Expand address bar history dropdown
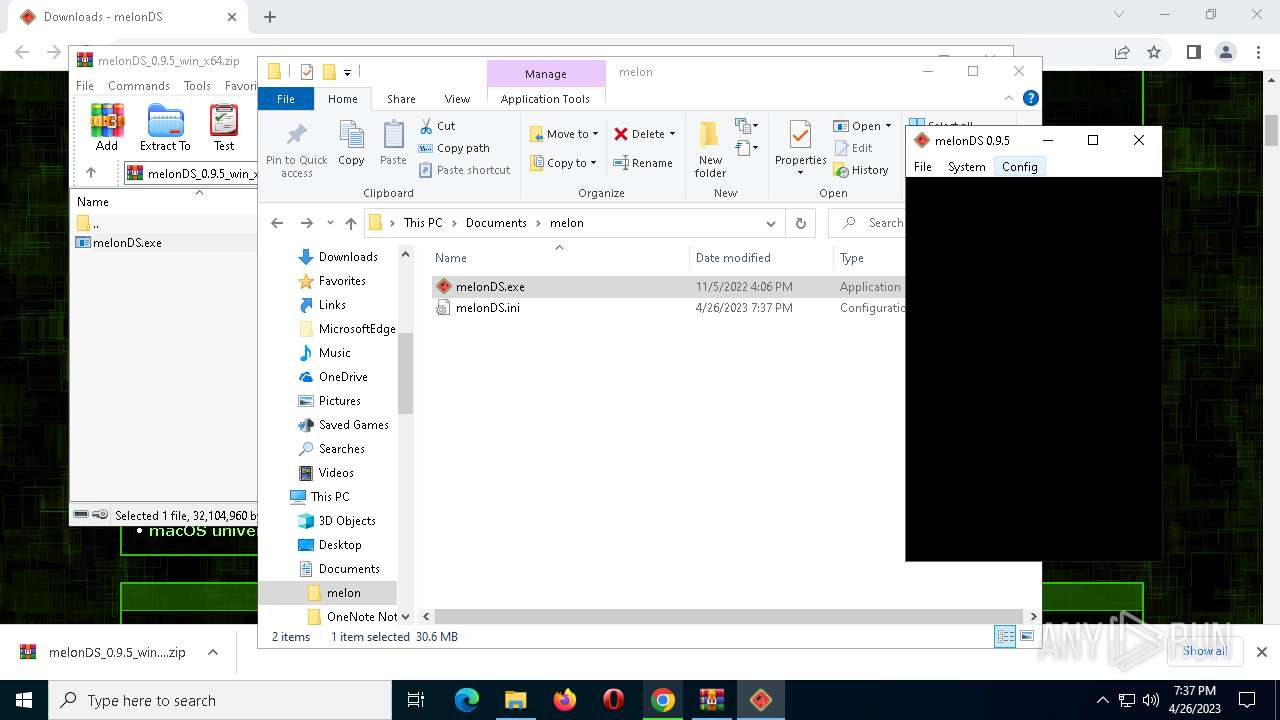The image size is (1280, 720). 770,223
